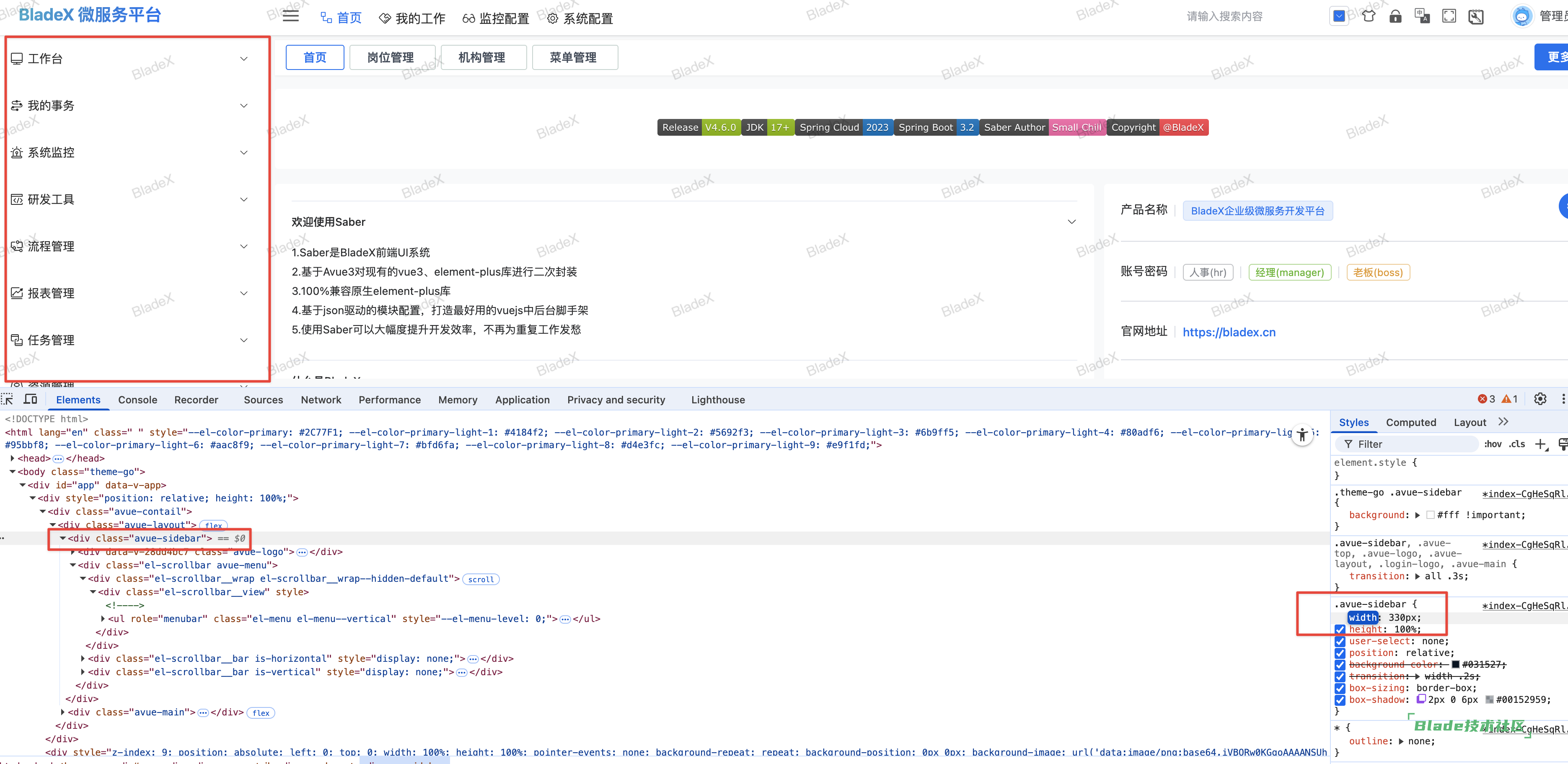Image resolution: width=1568 pixels, height=764 pixels.
Task: Add a new style rule with plus icon
Action: 1540,444
